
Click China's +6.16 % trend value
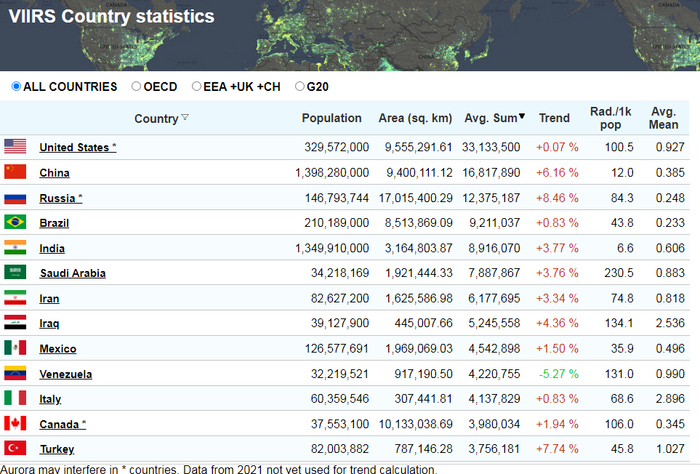point(557,172)
